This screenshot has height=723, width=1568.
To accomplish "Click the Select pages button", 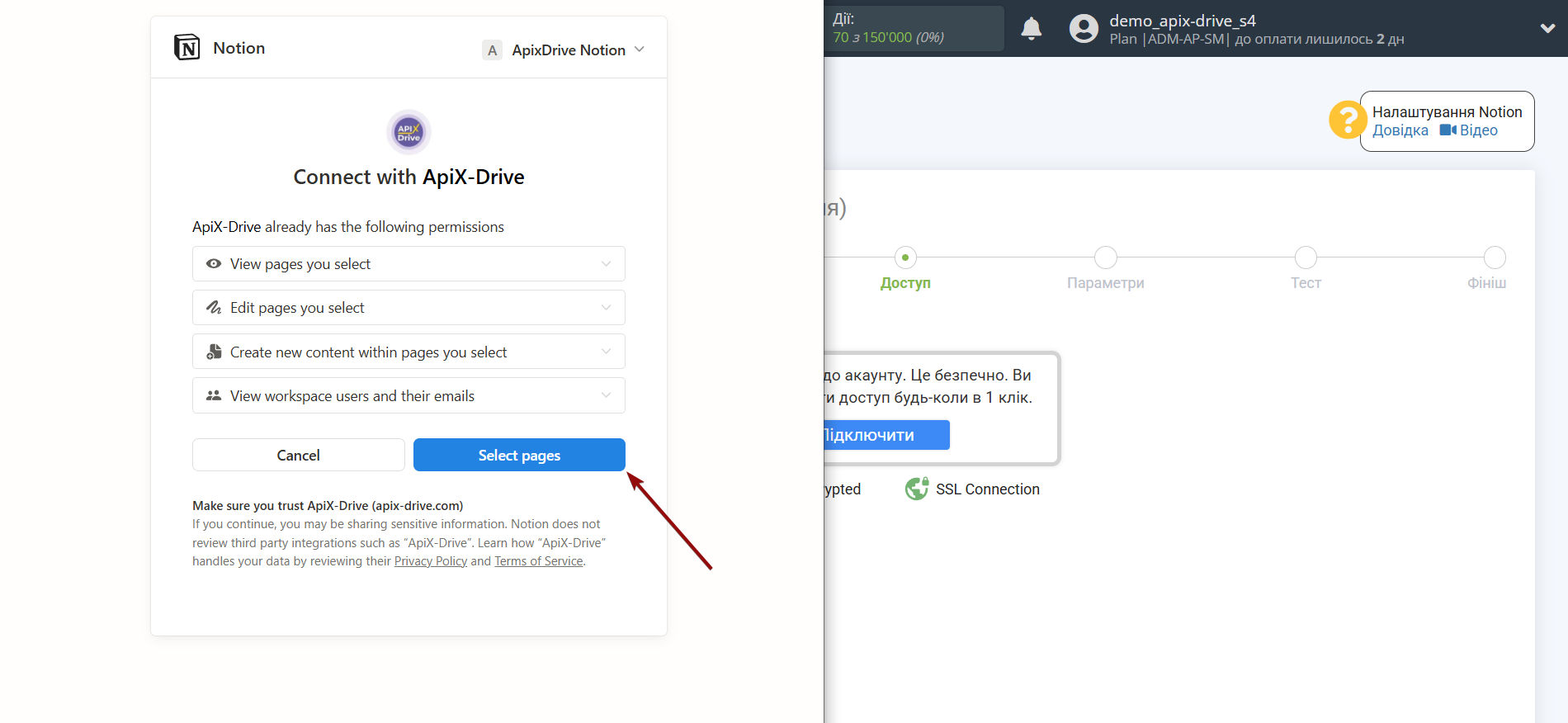I will pyautogui.click(x=519, y=456).
